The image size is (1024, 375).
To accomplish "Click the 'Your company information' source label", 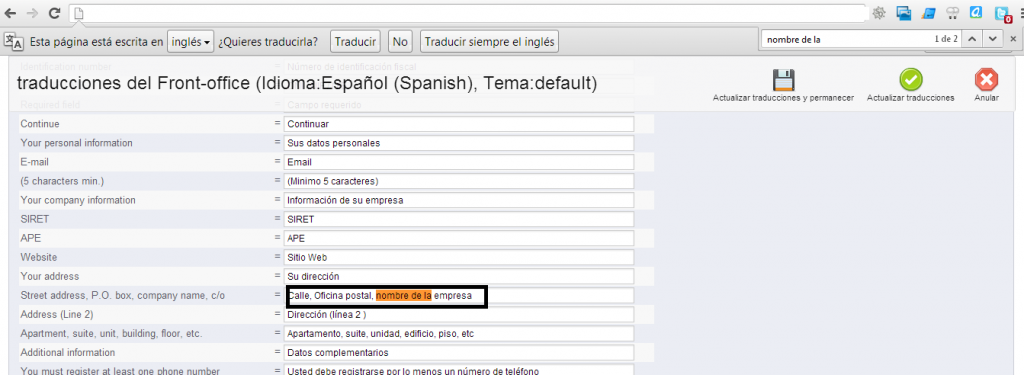I will (78, 200).
